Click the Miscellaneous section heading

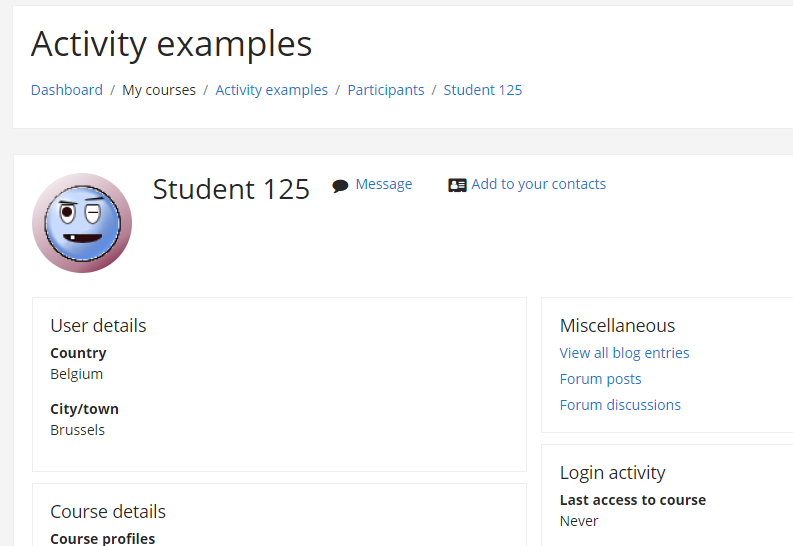(617, 326)
